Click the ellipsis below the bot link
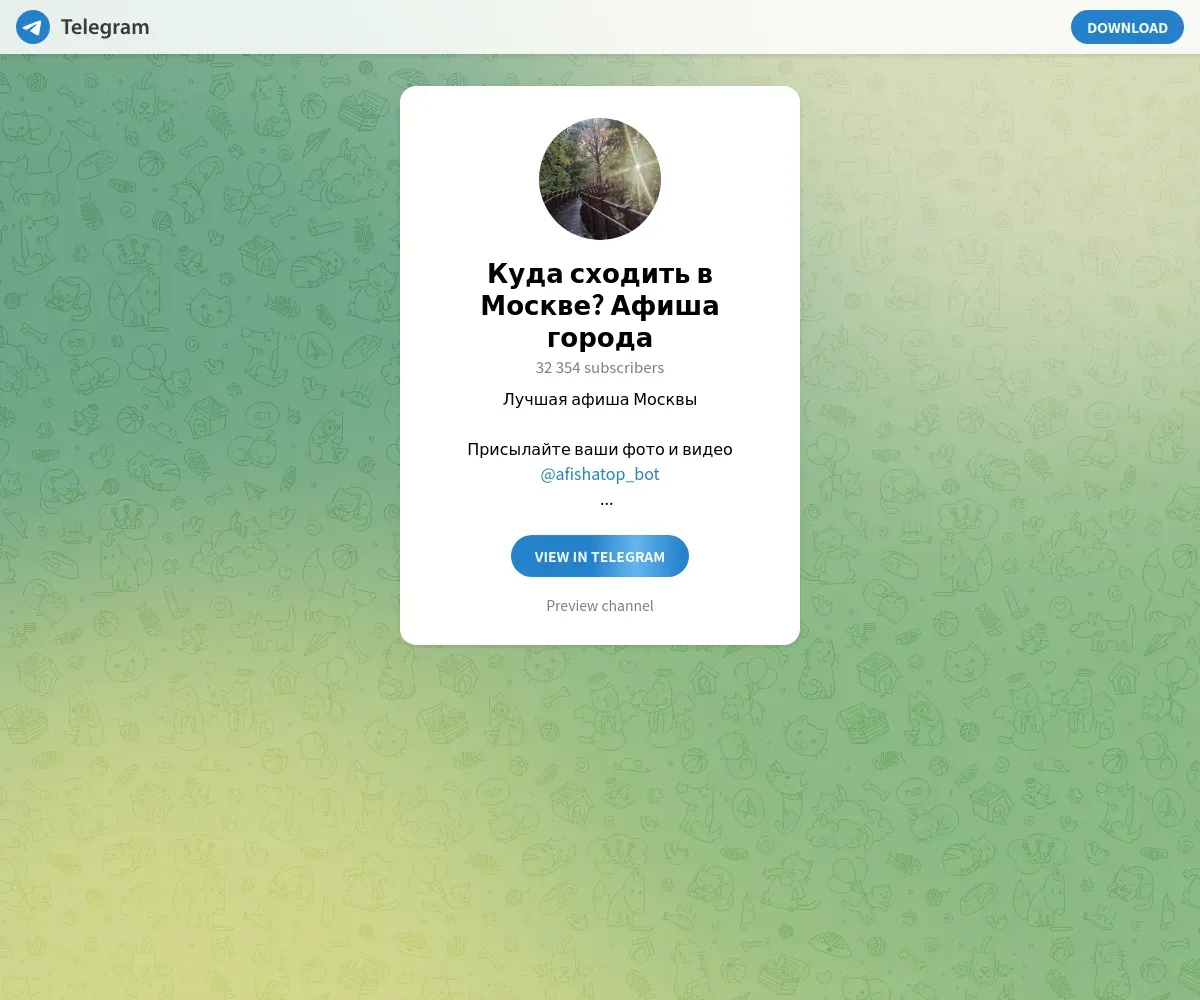Screen dimensions: 1200x1000 pos(606,501)
